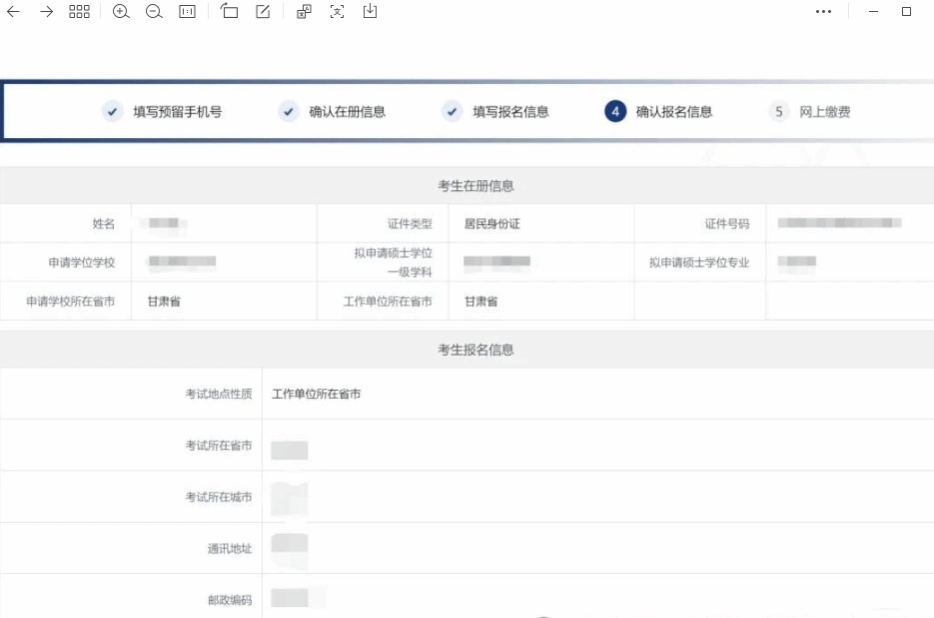Minimize the image viewer window
The height and width of the screenshot is (618, 934).
click(x=873, y=12)
